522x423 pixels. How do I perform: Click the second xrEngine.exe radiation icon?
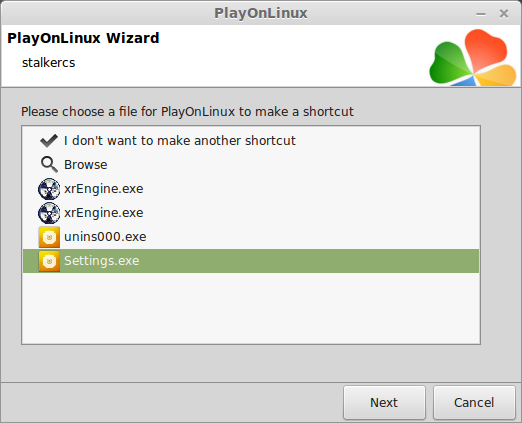tap(49, 213)
